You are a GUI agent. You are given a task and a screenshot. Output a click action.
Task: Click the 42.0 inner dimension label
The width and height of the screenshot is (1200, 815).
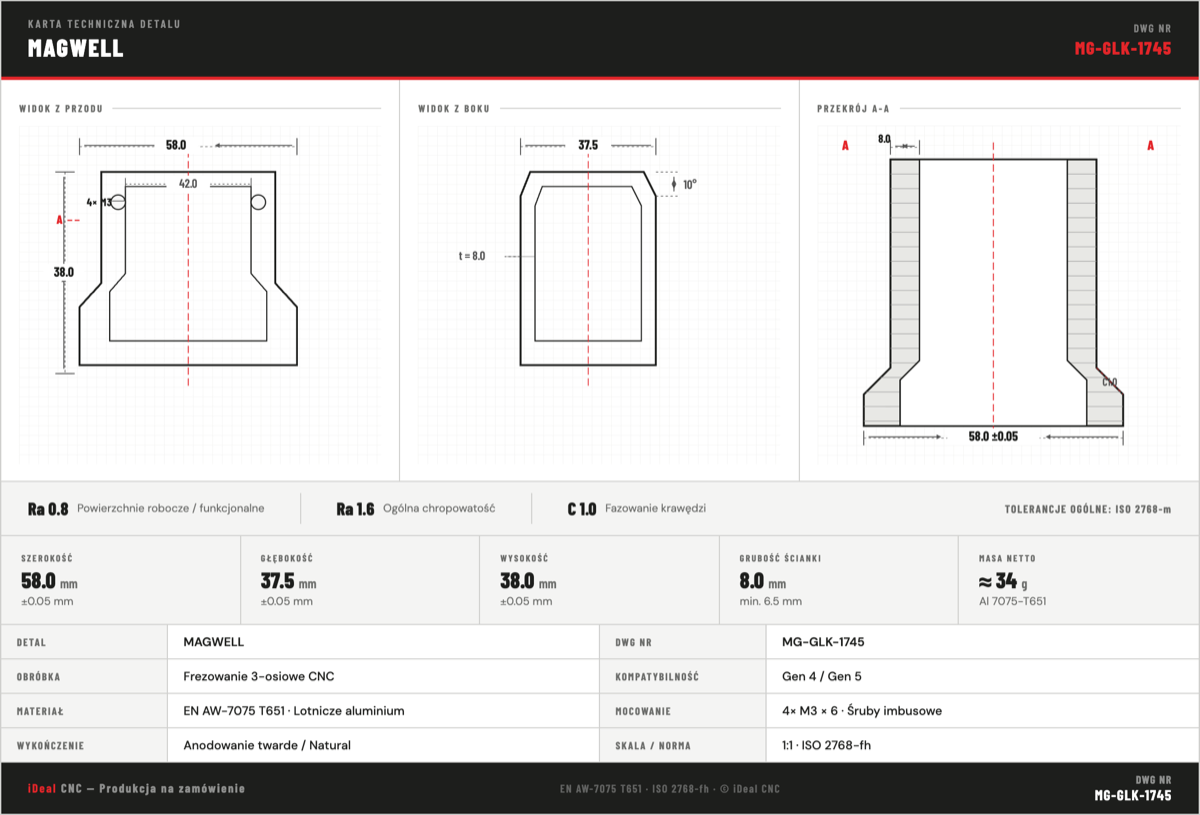(188, 183)
